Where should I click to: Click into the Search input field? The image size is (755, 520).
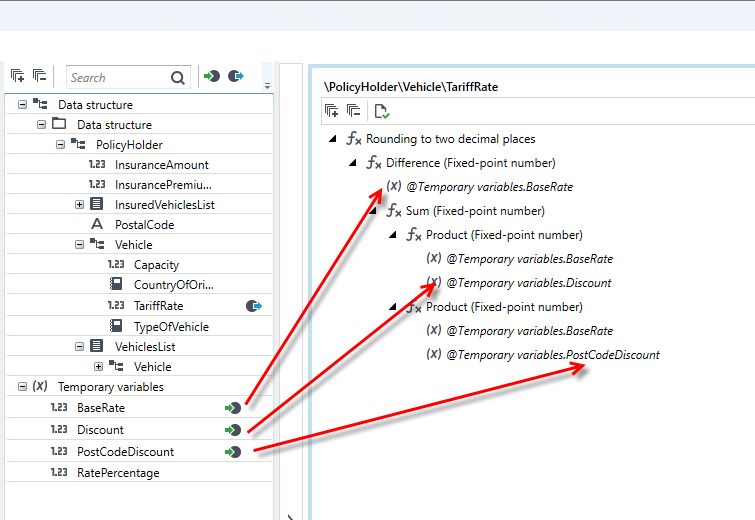pos(118,78)
